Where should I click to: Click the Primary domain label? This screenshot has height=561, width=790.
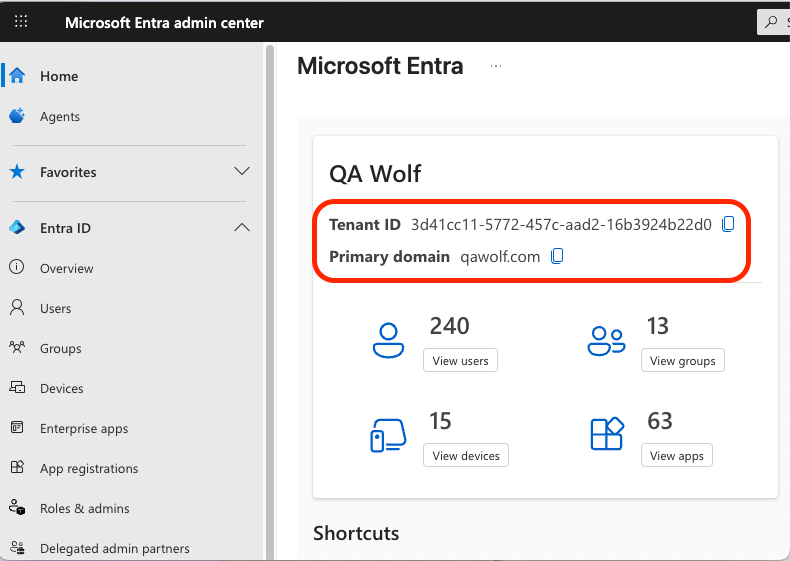click(389, 257)
